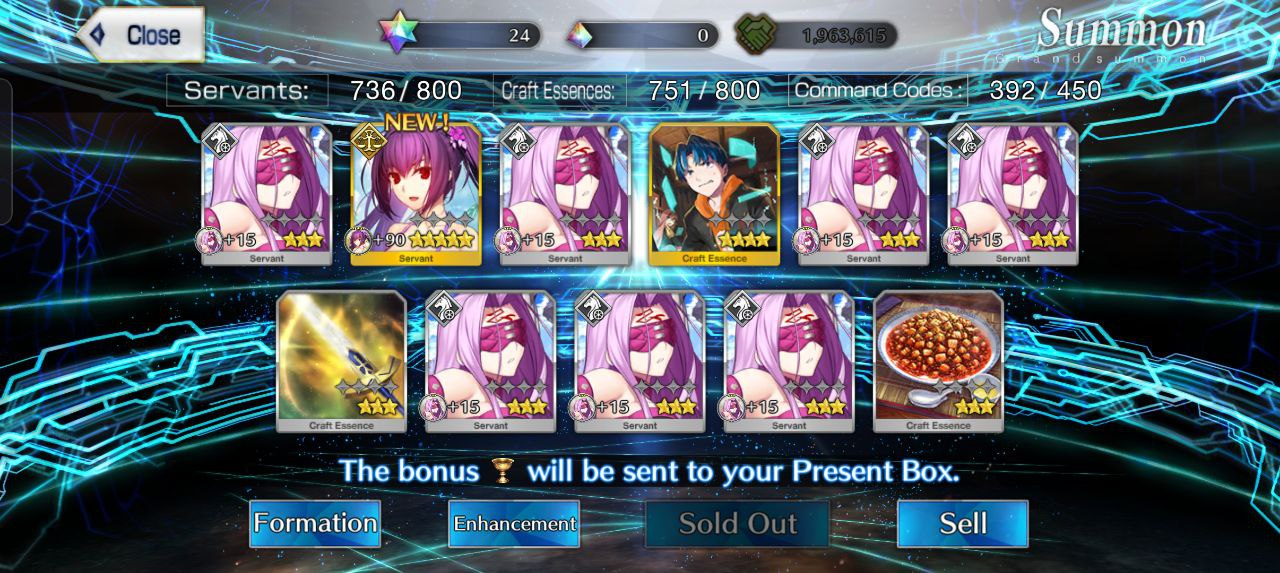Viewport: 1280px width, 573px height.
Task: Select the last Servant card in the top row
Action: click(x=1013, y=194)
